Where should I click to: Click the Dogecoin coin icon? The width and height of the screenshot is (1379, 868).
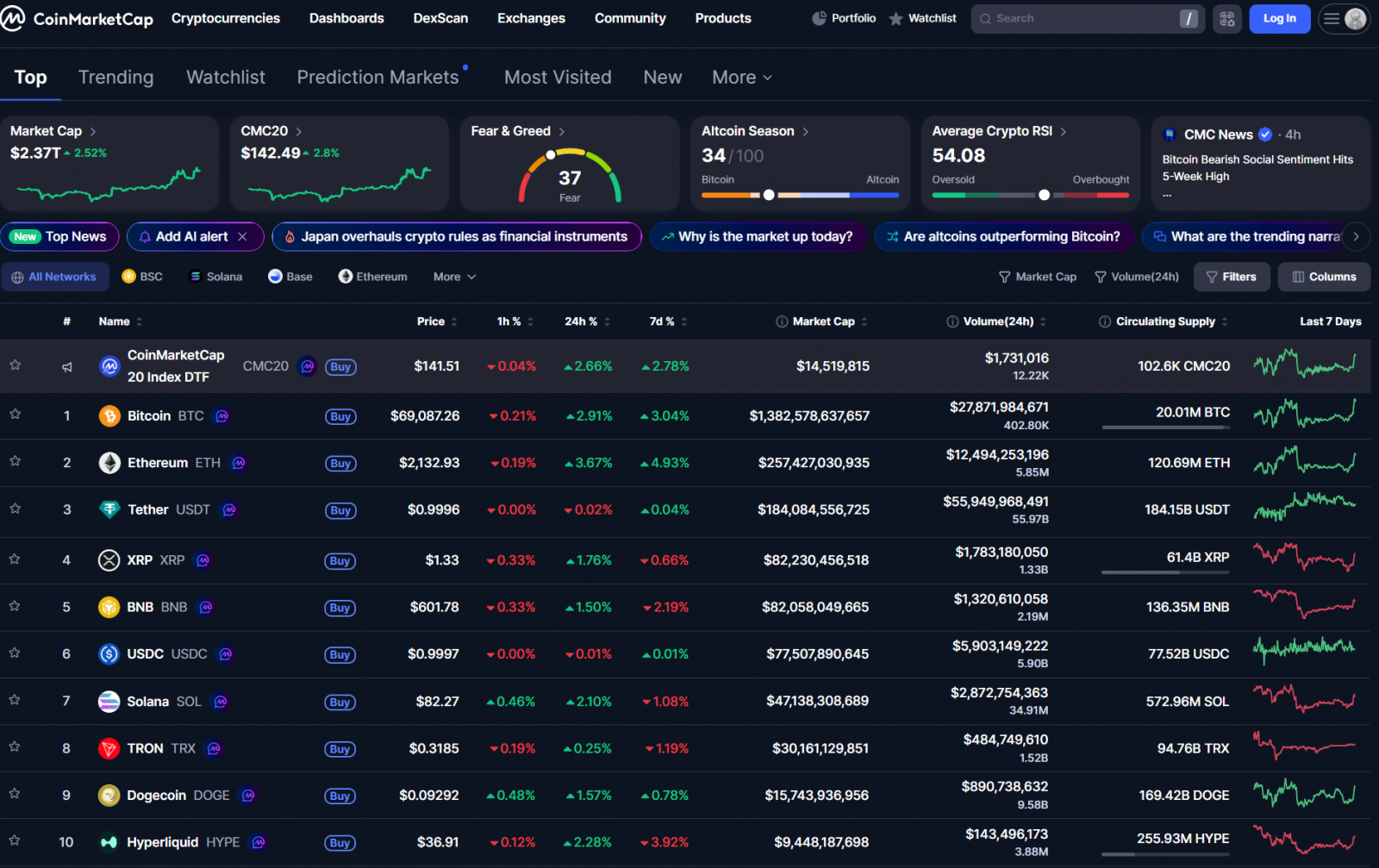109,796
